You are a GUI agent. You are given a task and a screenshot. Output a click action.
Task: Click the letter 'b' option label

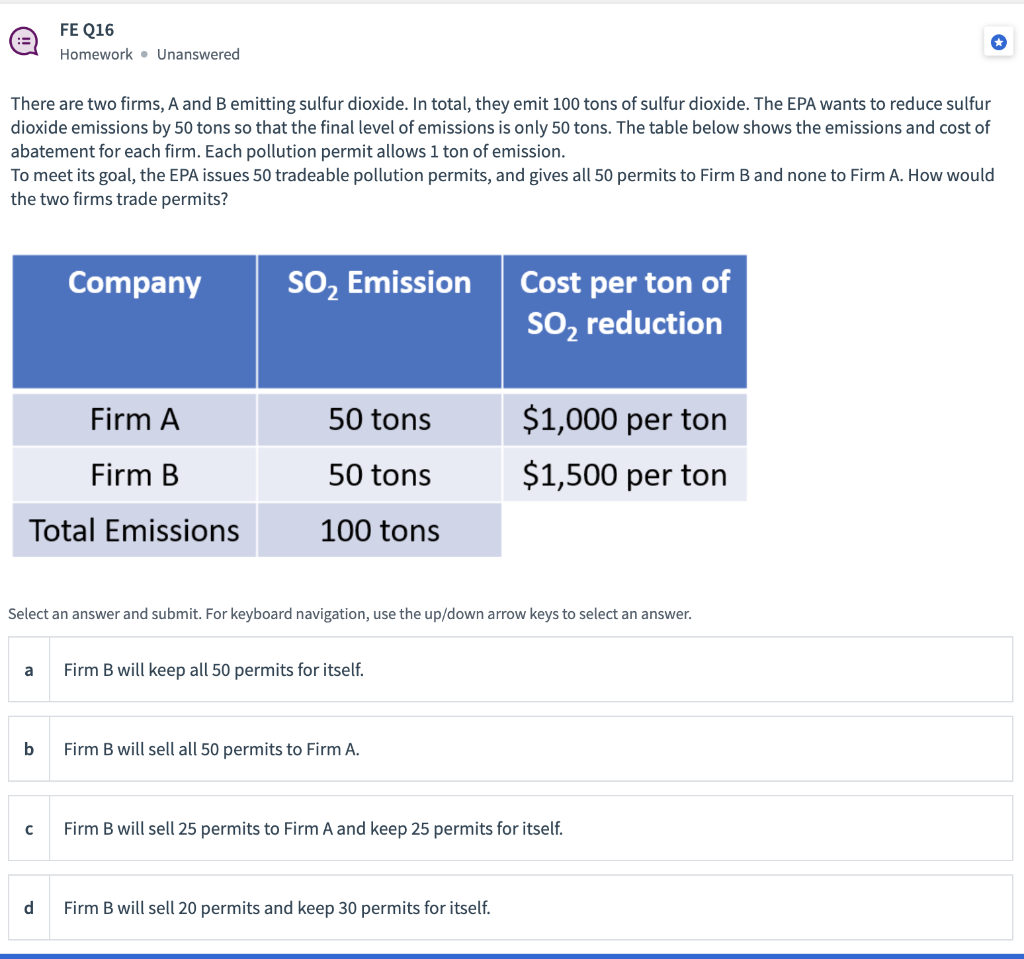coord(29,749)
